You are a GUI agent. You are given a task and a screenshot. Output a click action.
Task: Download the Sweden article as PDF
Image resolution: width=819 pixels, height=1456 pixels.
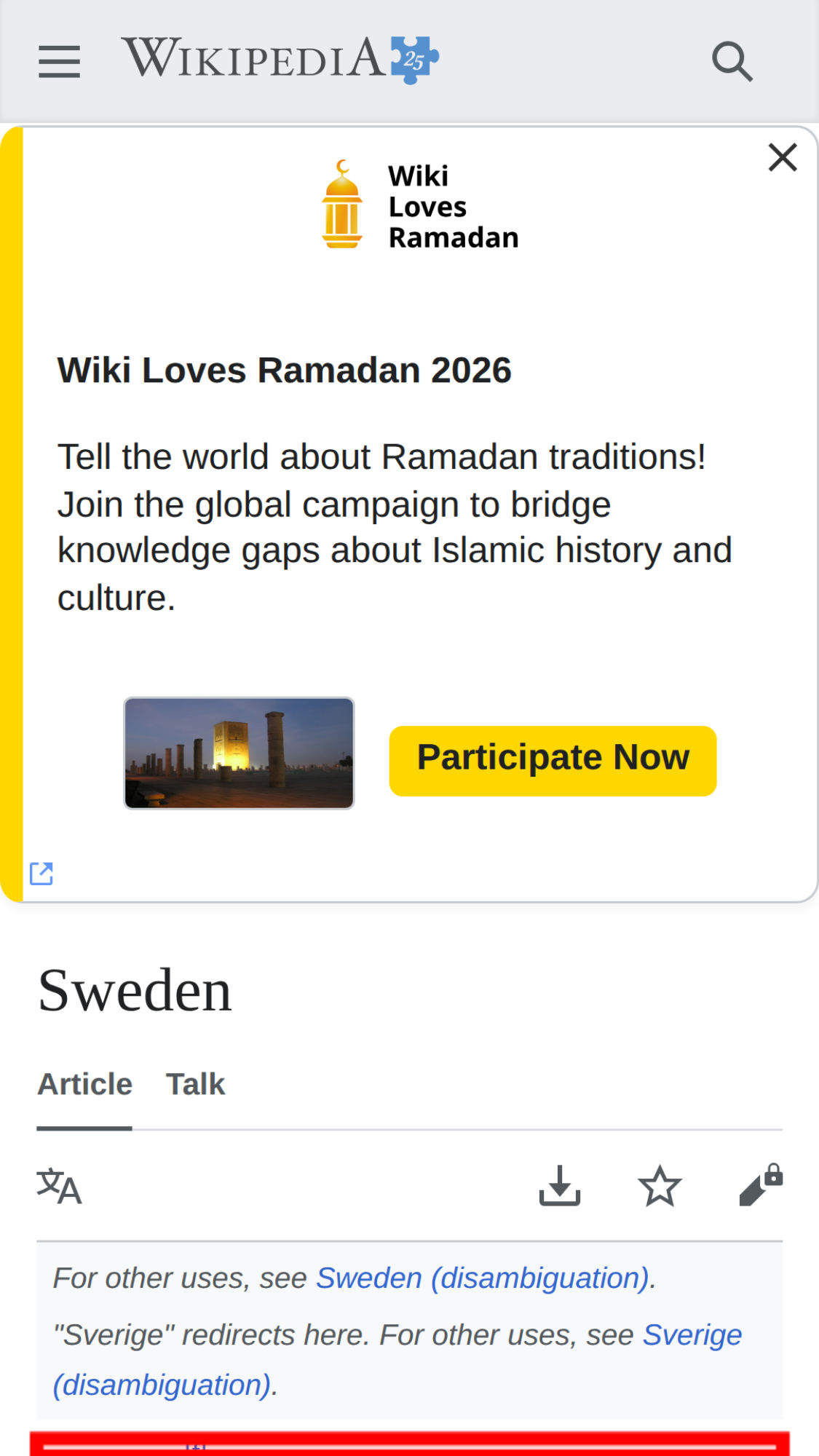[559, 1186]
